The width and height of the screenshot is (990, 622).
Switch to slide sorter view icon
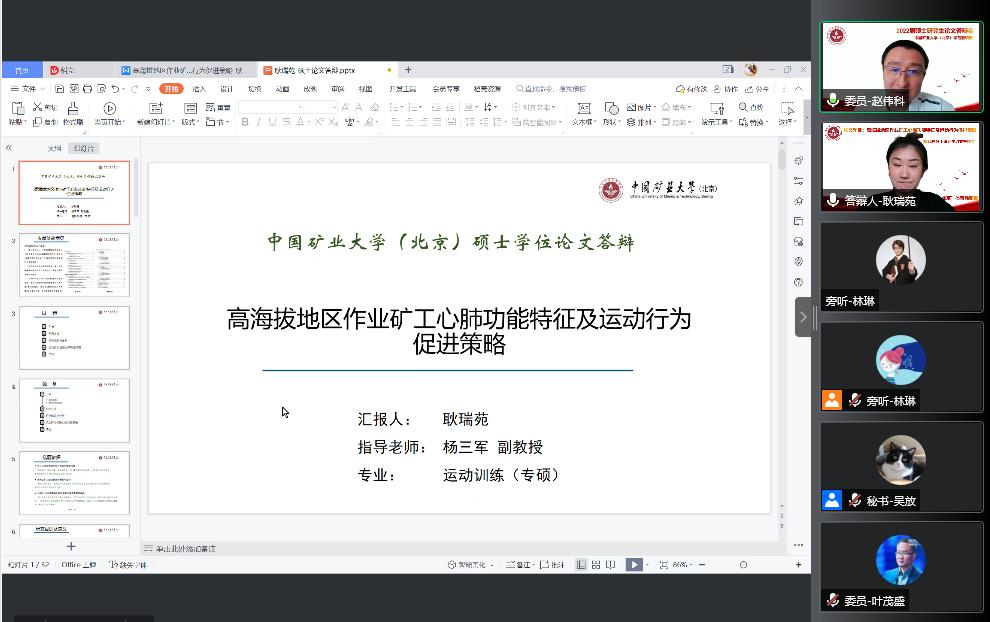coord(596,565)
